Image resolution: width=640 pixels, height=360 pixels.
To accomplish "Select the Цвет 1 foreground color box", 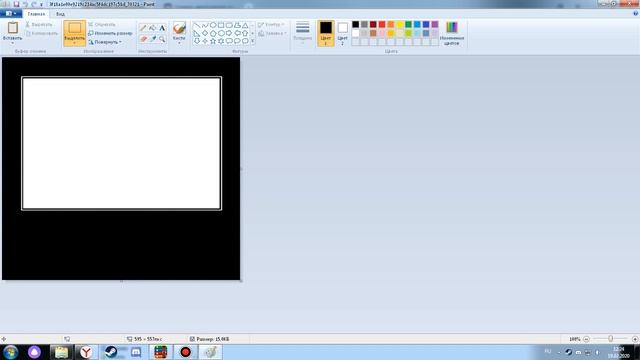I will 326,33.
